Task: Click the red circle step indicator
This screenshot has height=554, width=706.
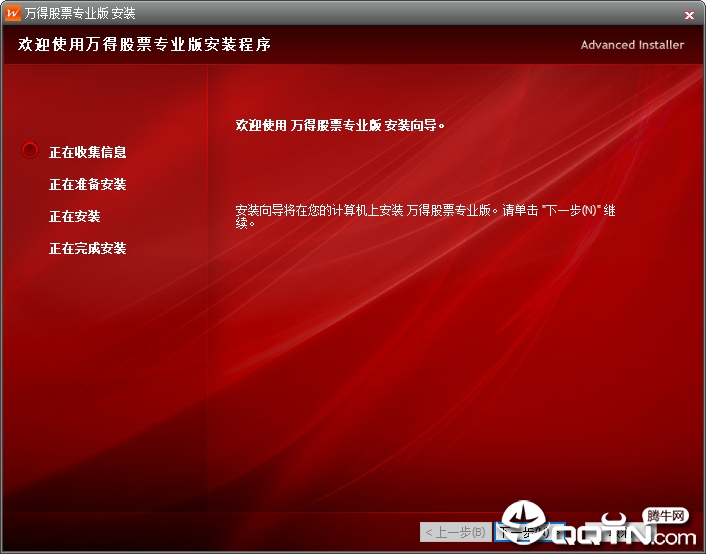Action: (30, 150)
